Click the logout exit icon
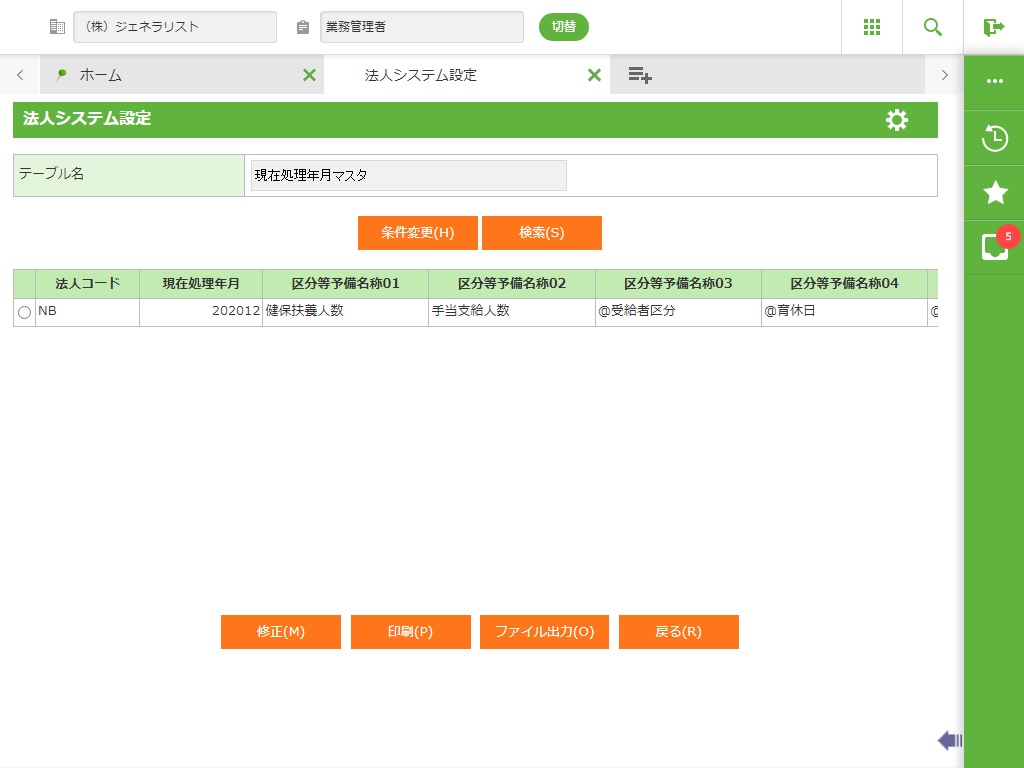 click(x=993, y=27)
